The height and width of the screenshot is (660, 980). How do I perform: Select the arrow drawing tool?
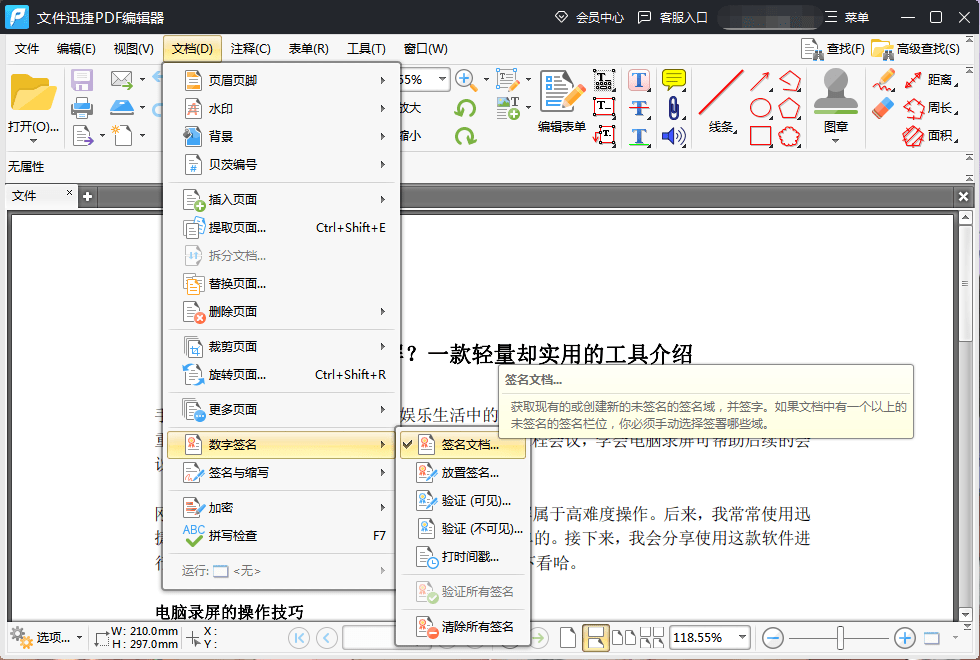tap(760, 81)
